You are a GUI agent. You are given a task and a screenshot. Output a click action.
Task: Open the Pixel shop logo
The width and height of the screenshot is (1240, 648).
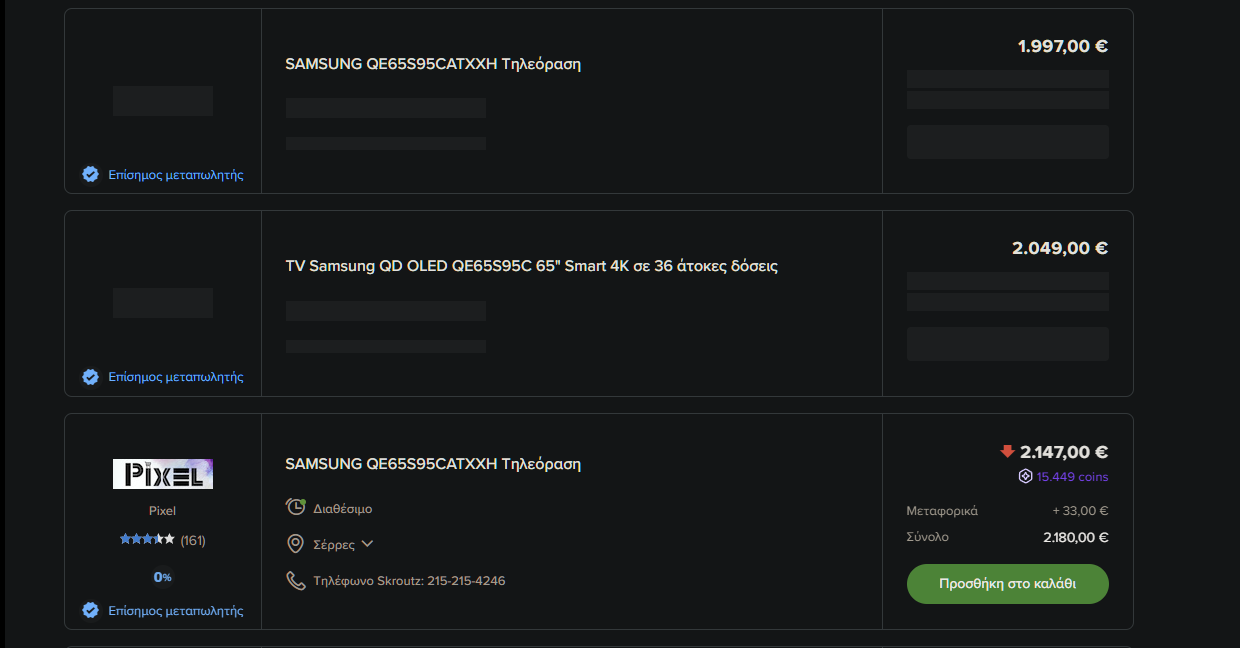point(163,474)
